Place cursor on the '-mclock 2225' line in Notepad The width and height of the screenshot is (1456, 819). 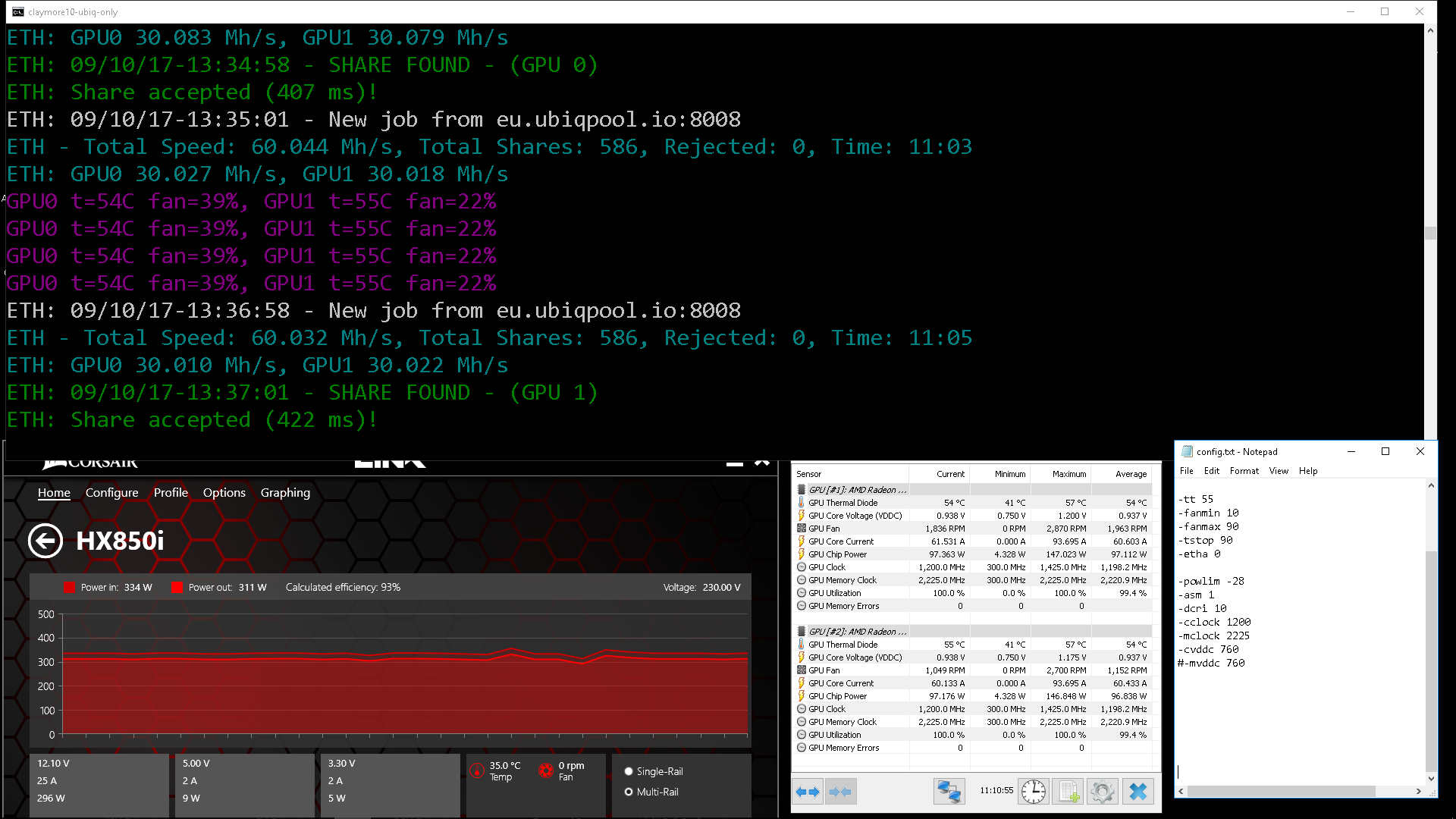[x=1213, y=636]
